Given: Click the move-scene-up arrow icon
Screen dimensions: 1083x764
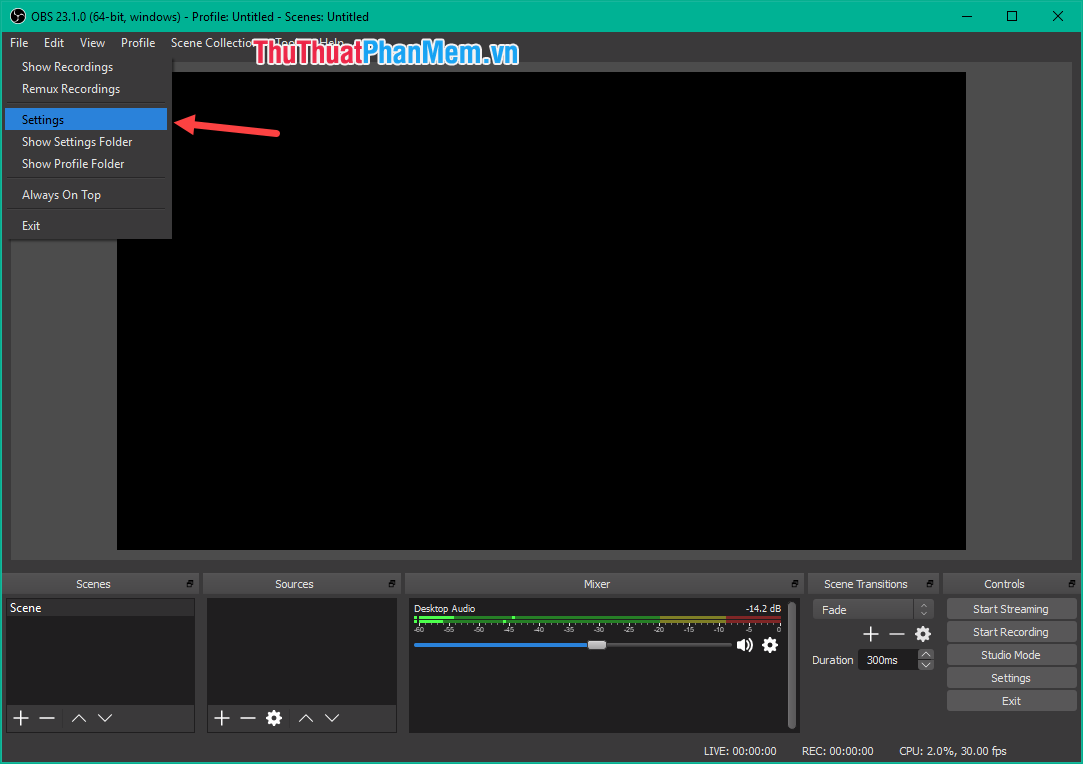Looking at the screenshot, I should coord(79,717).
